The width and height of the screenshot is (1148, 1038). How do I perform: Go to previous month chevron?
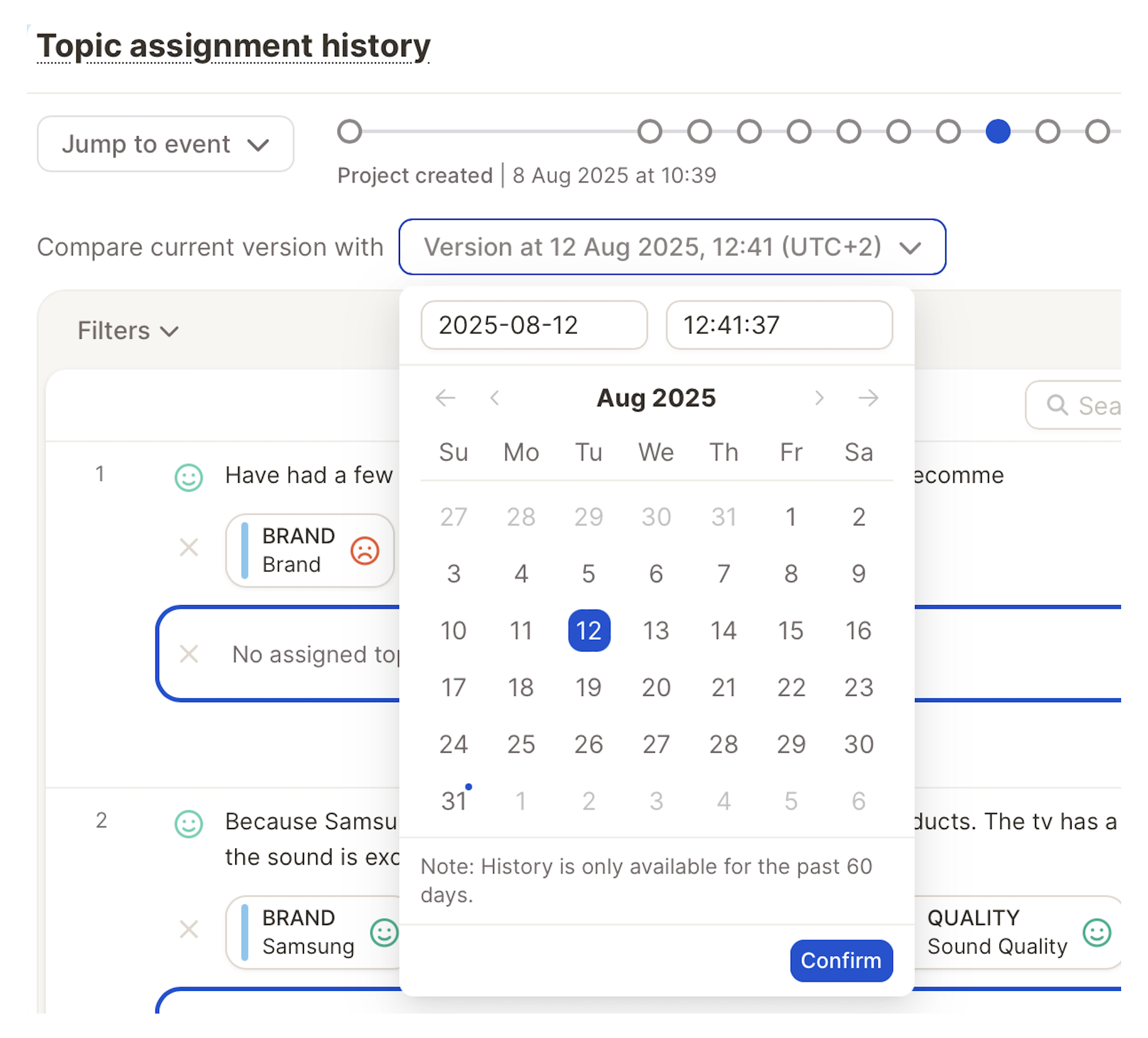coord(495,398)
